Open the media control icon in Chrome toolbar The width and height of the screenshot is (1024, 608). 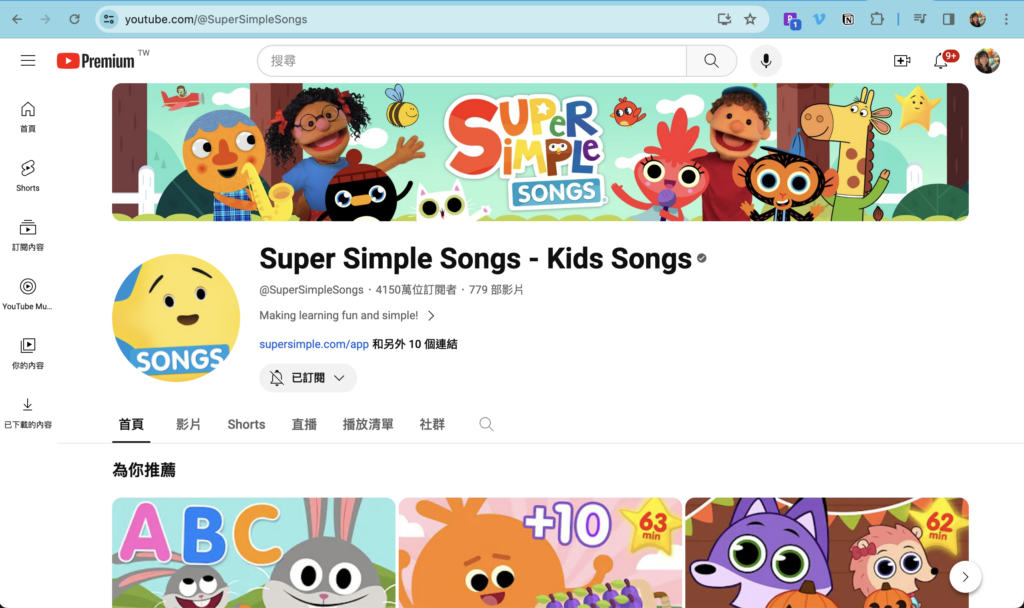point(920,19)
